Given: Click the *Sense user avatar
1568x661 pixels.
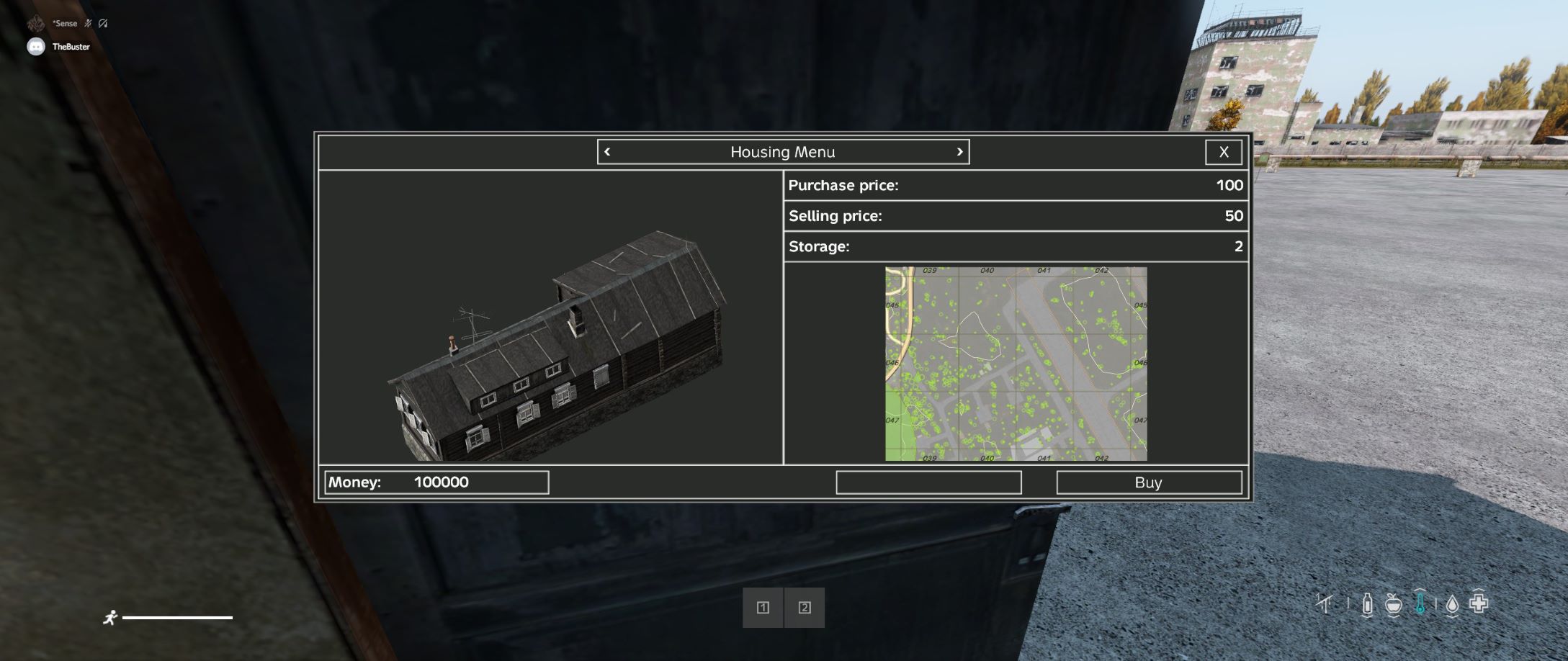Looking at the screenshot, I should (36, 23).
